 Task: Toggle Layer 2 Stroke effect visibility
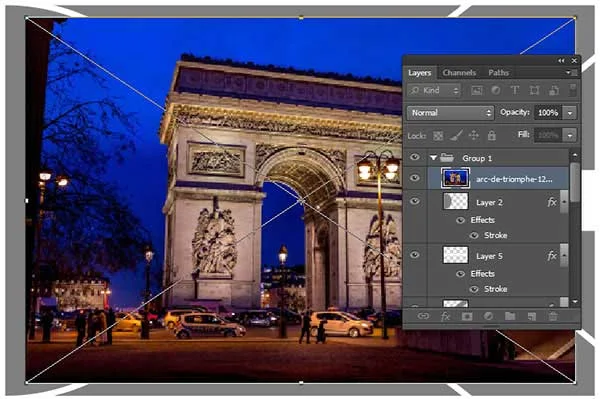tap(474, 235)
